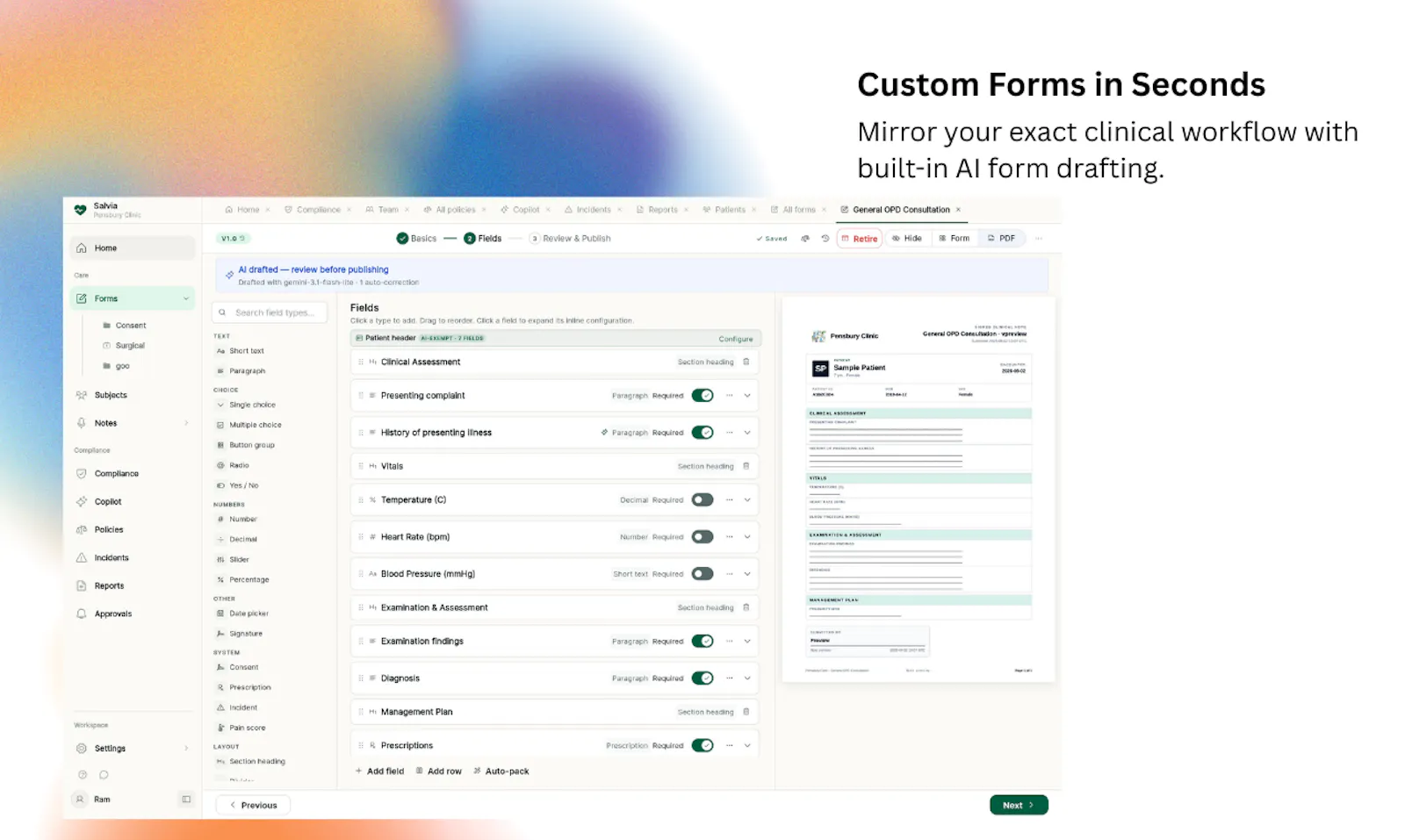Expand Prescriptions field configuration chevron

(x=747, y=746)
